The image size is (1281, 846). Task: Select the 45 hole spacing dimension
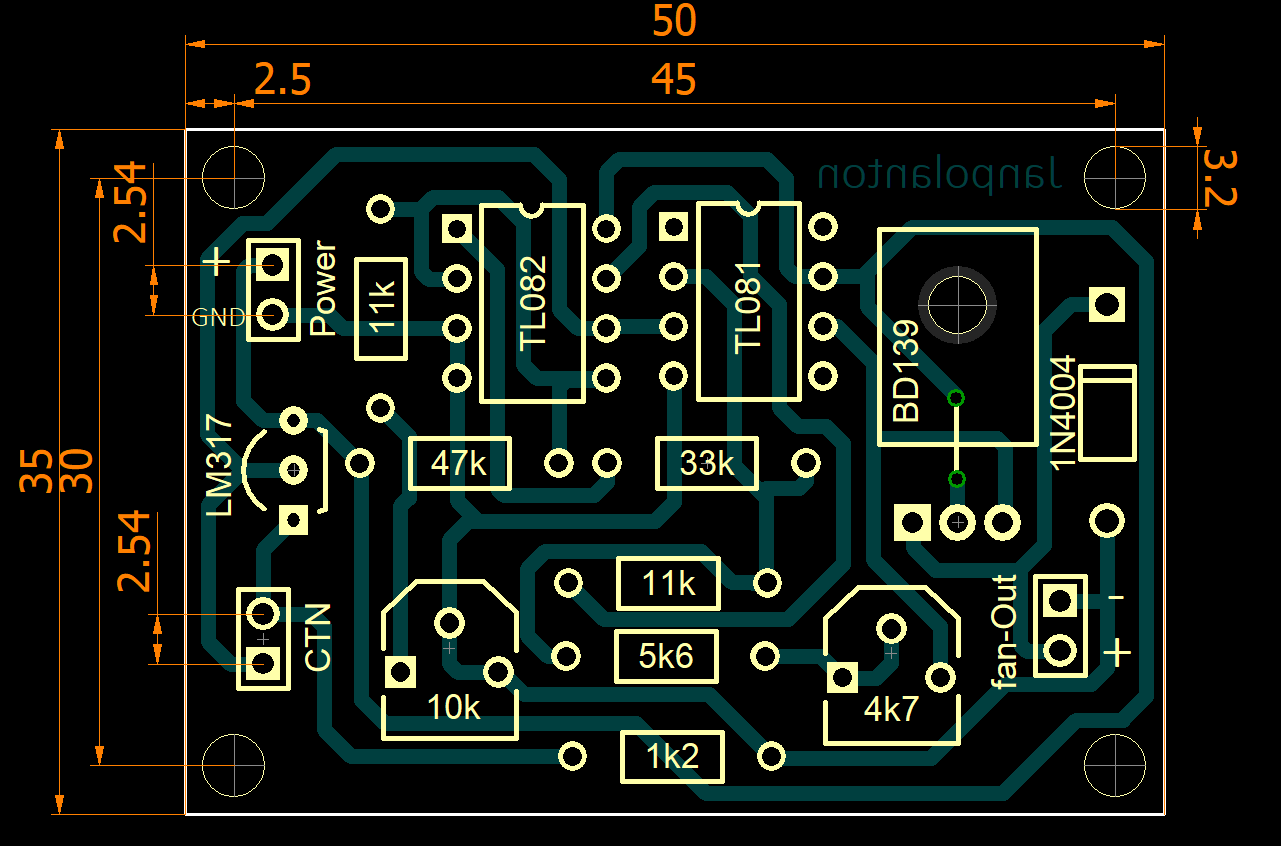[x=674, y=80]
